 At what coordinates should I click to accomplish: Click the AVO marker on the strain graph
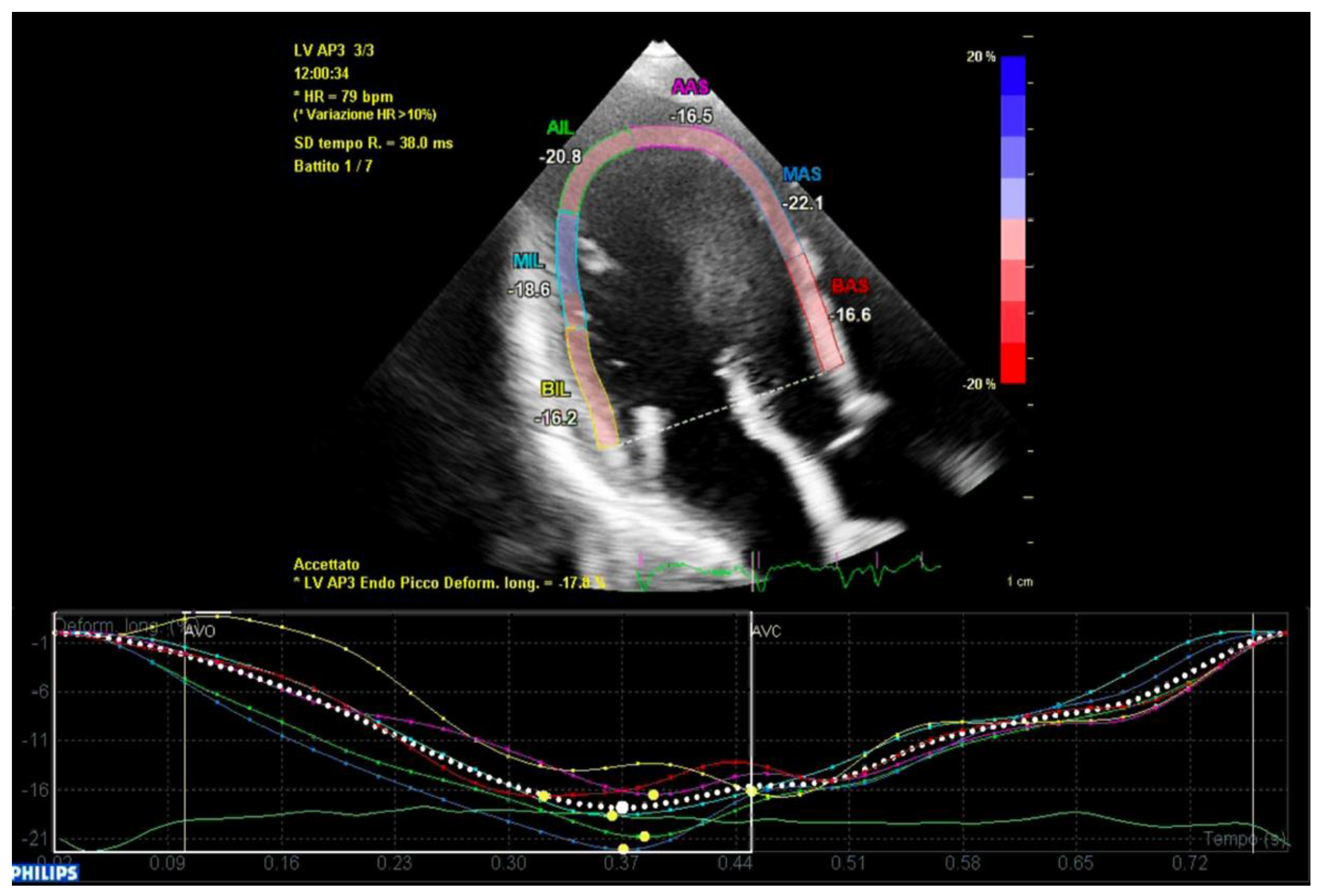point(200,631)
